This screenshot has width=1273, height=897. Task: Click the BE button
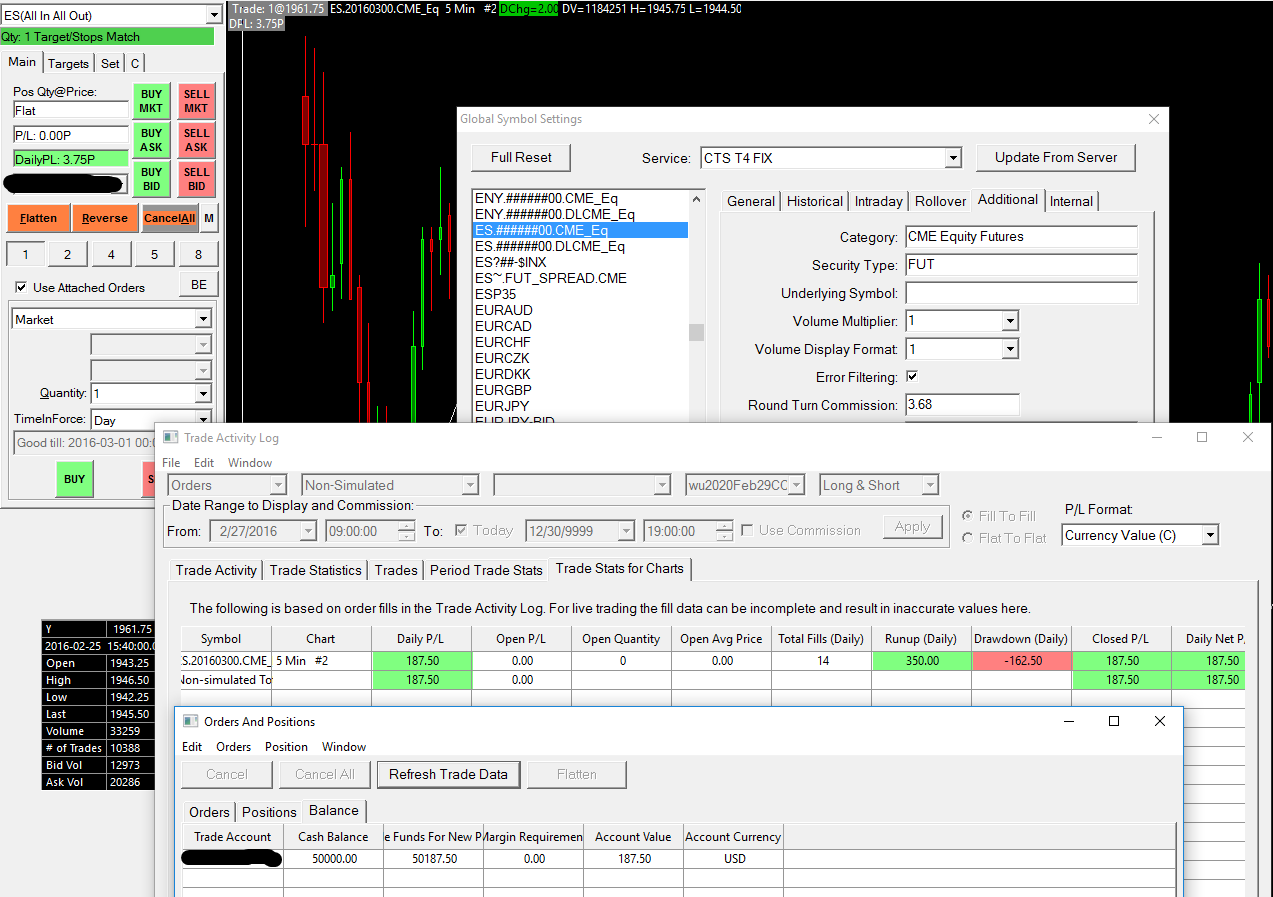(199, 285)
